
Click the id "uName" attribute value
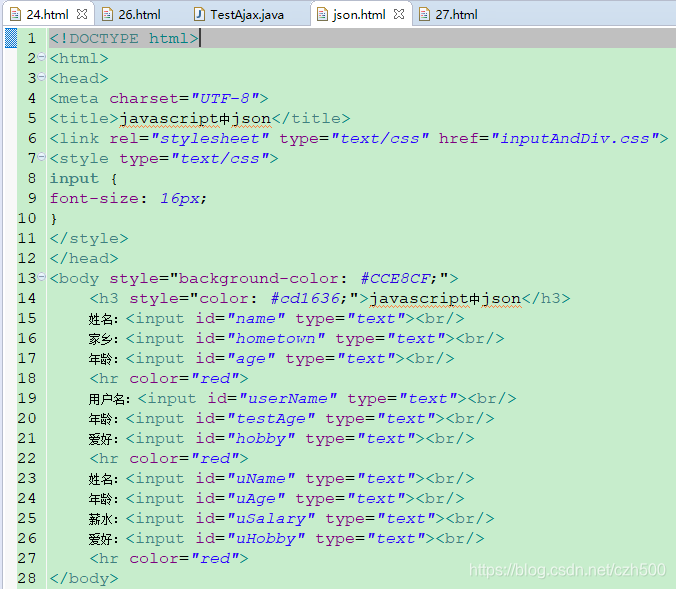(x=260, y=479)
